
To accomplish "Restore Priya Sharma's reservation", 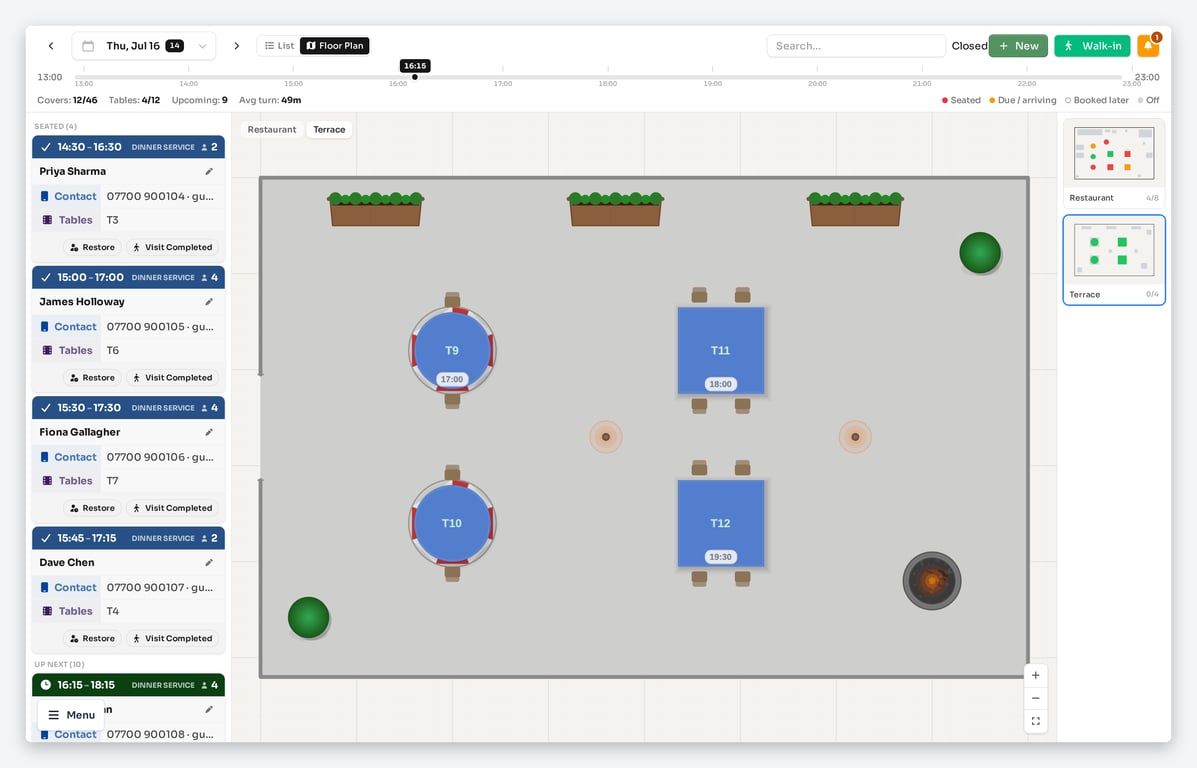I will pyautogui.click(x=92, y=247).
